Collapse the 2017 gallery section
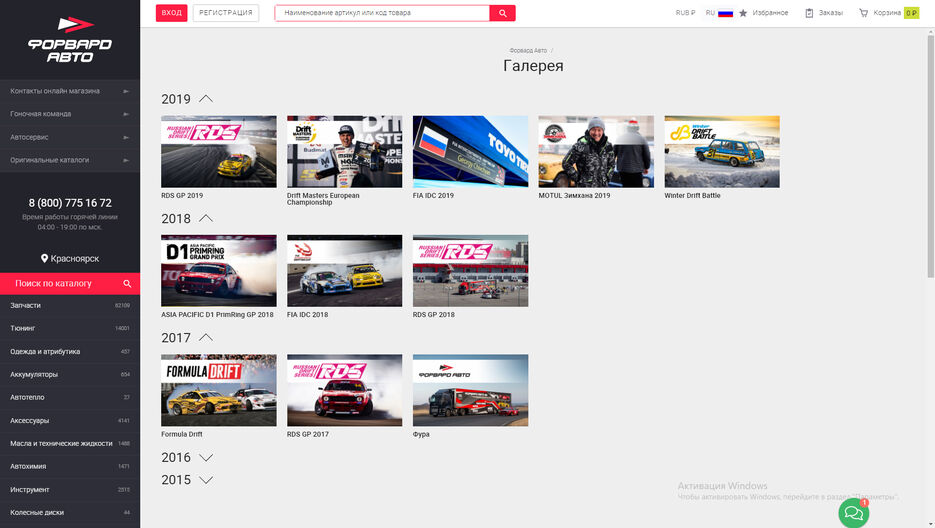This screenshot has height=528, width=935. pos(206,338)
